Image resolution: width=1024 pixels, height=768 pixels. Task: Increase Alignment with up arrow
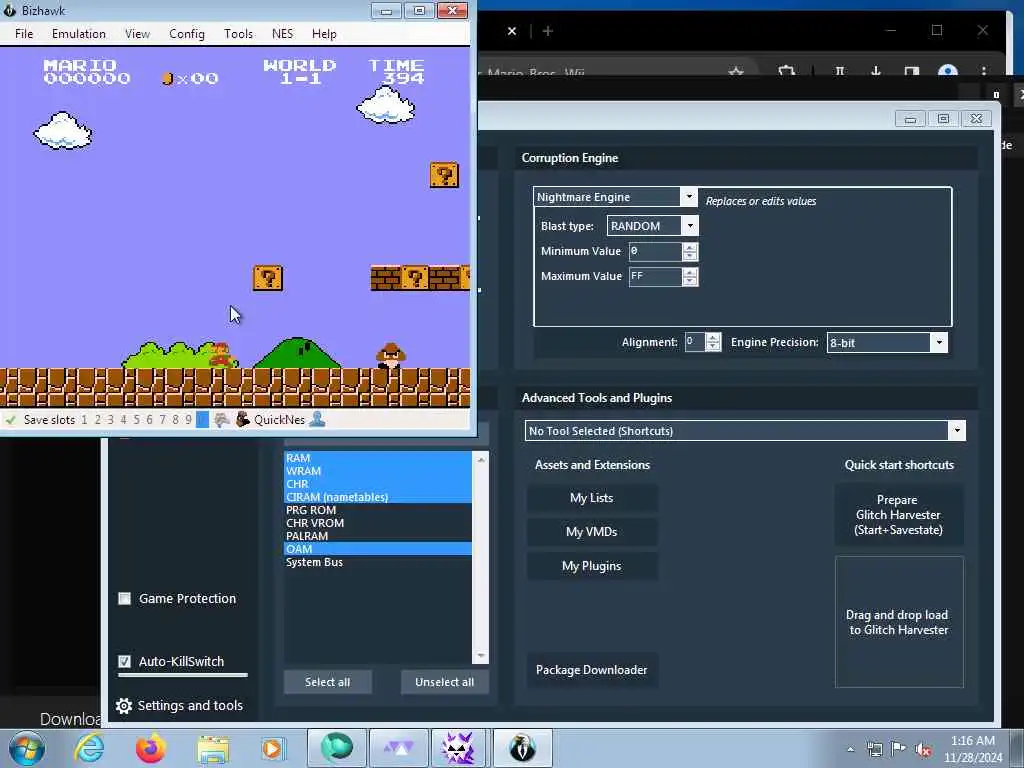click(714, 338)
